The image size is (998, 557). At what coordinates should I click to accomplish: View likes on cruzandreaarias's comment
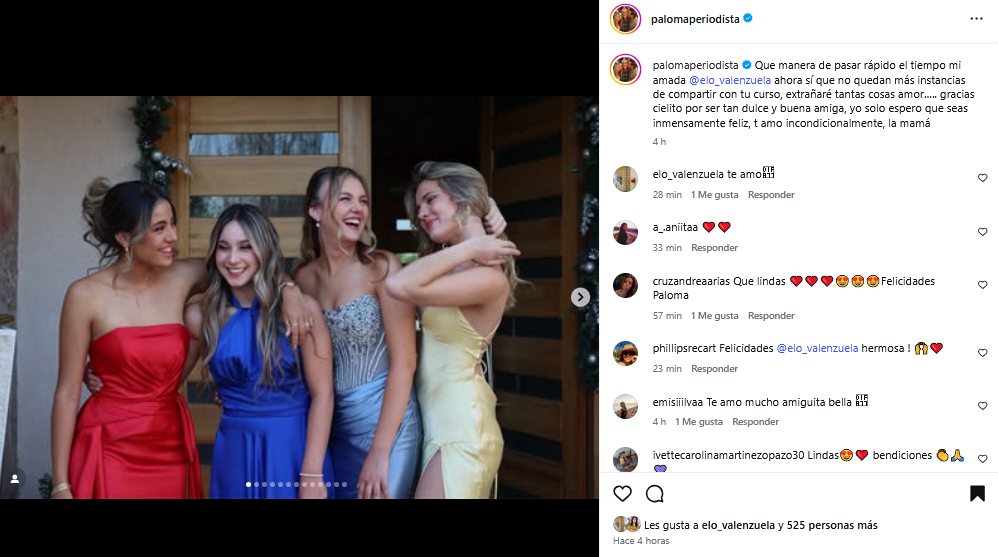714,316
